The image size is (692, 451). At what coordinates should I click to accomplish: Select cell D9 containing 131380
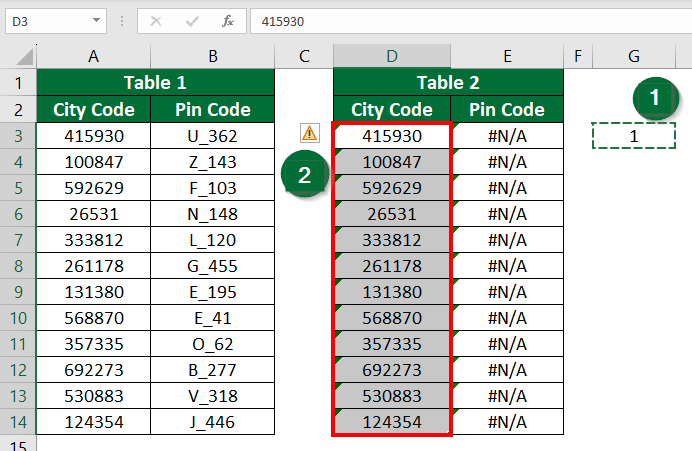392,292
